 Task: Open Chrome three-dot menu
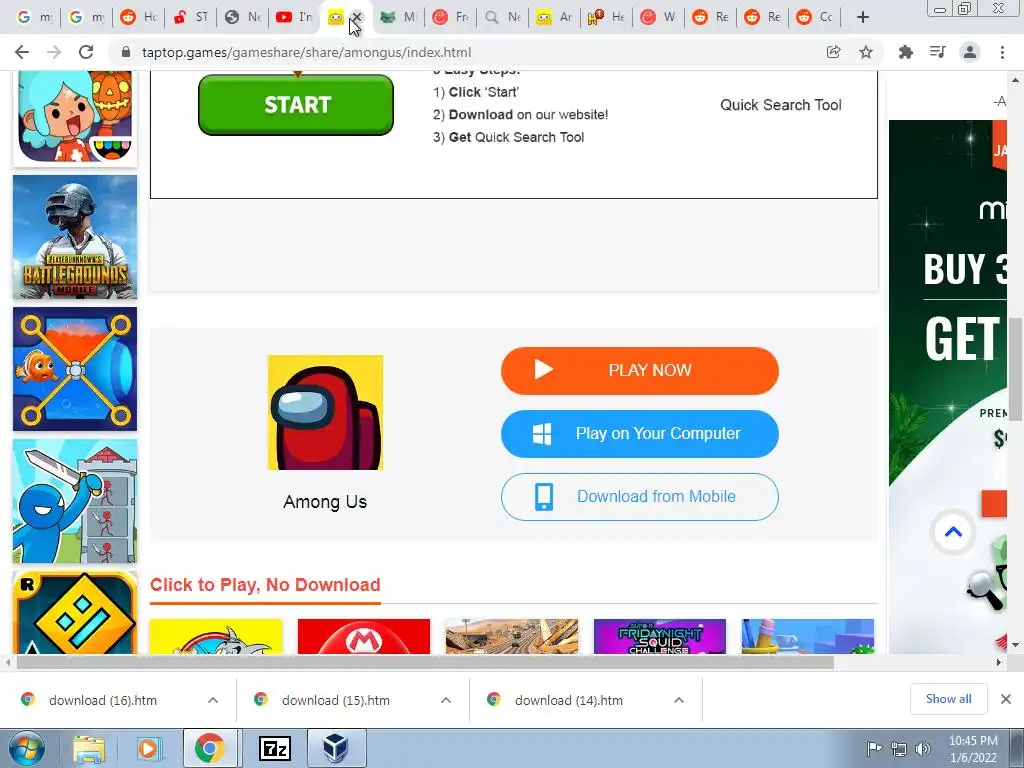pyautogui.click(x=1002, y=52)
